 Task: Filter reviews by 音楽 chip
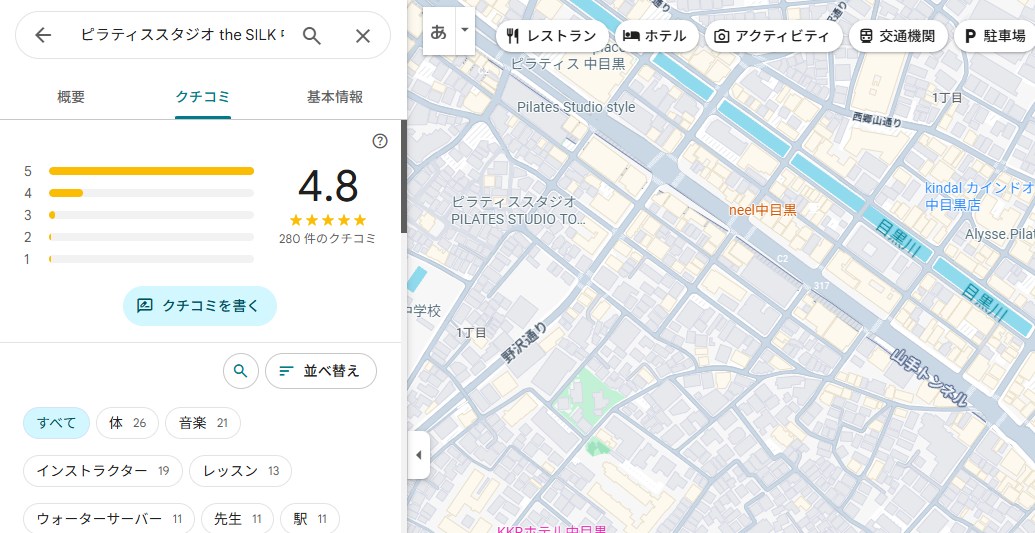(x=203, y=423)
